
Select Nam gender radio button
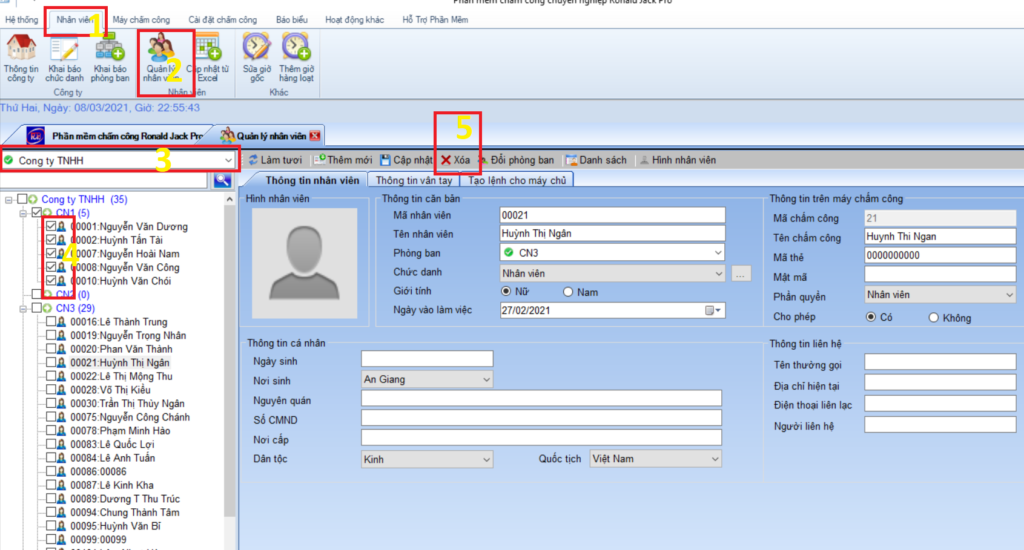568,292
